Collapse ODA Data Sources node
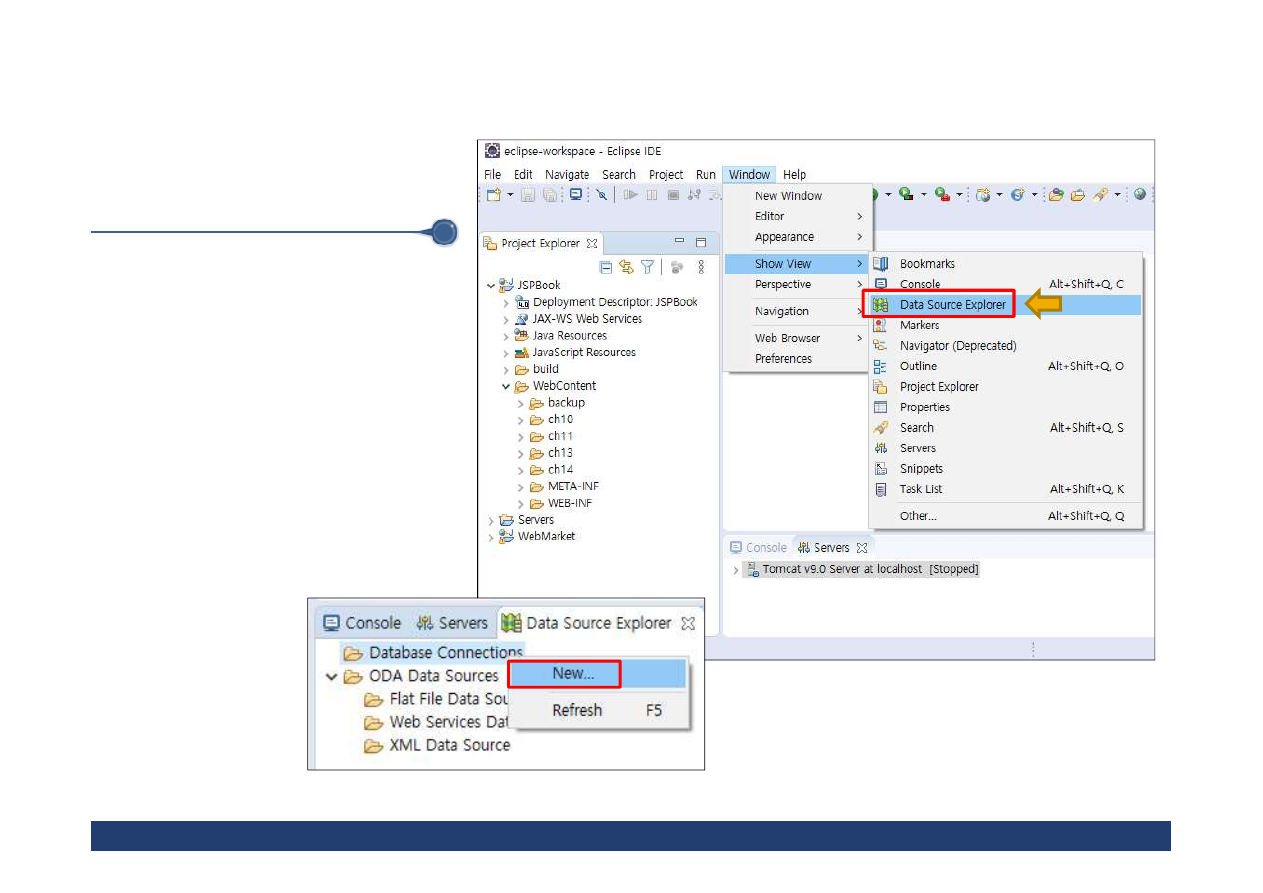This screenshot has height=893, width=1263. click(331, 676)
